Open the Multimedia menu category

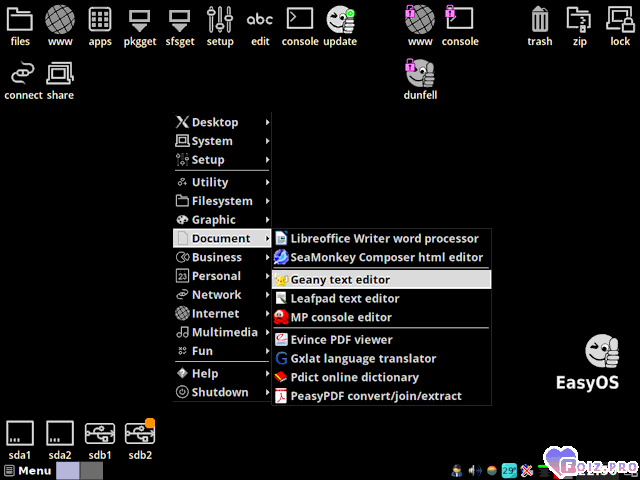coord(222,332)
